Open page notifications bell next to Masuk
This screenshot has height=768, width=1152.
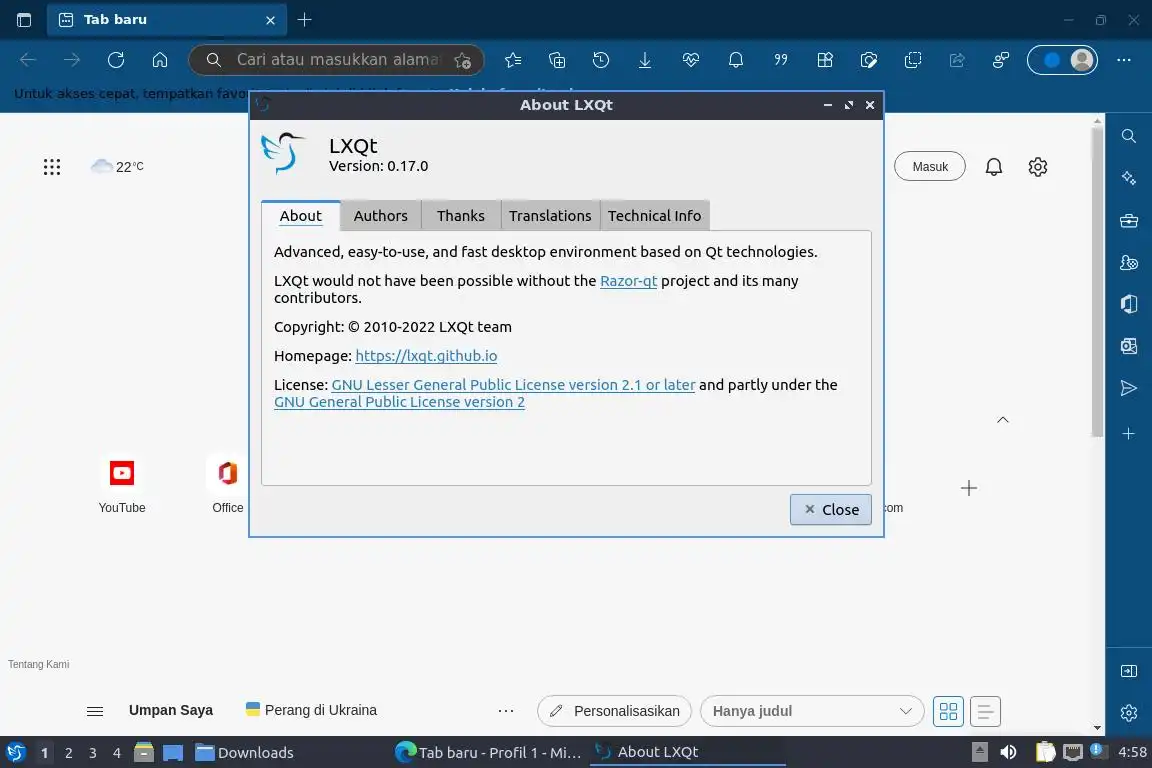[x=993, y=167]
